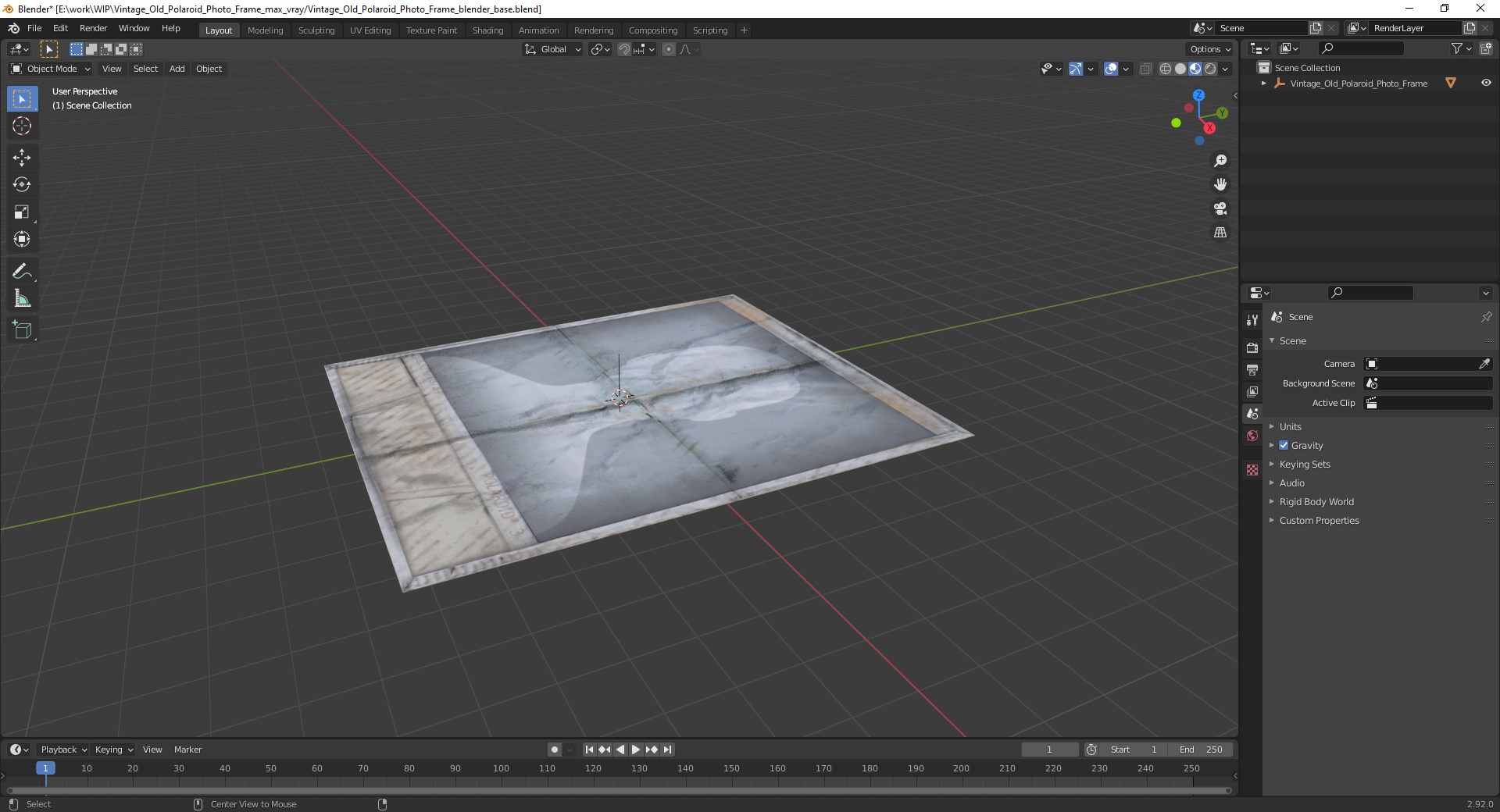This screenshot has height=812, width=1500.
Task: Expand the Rigid Body World panel
Action: pos(1316,501)
